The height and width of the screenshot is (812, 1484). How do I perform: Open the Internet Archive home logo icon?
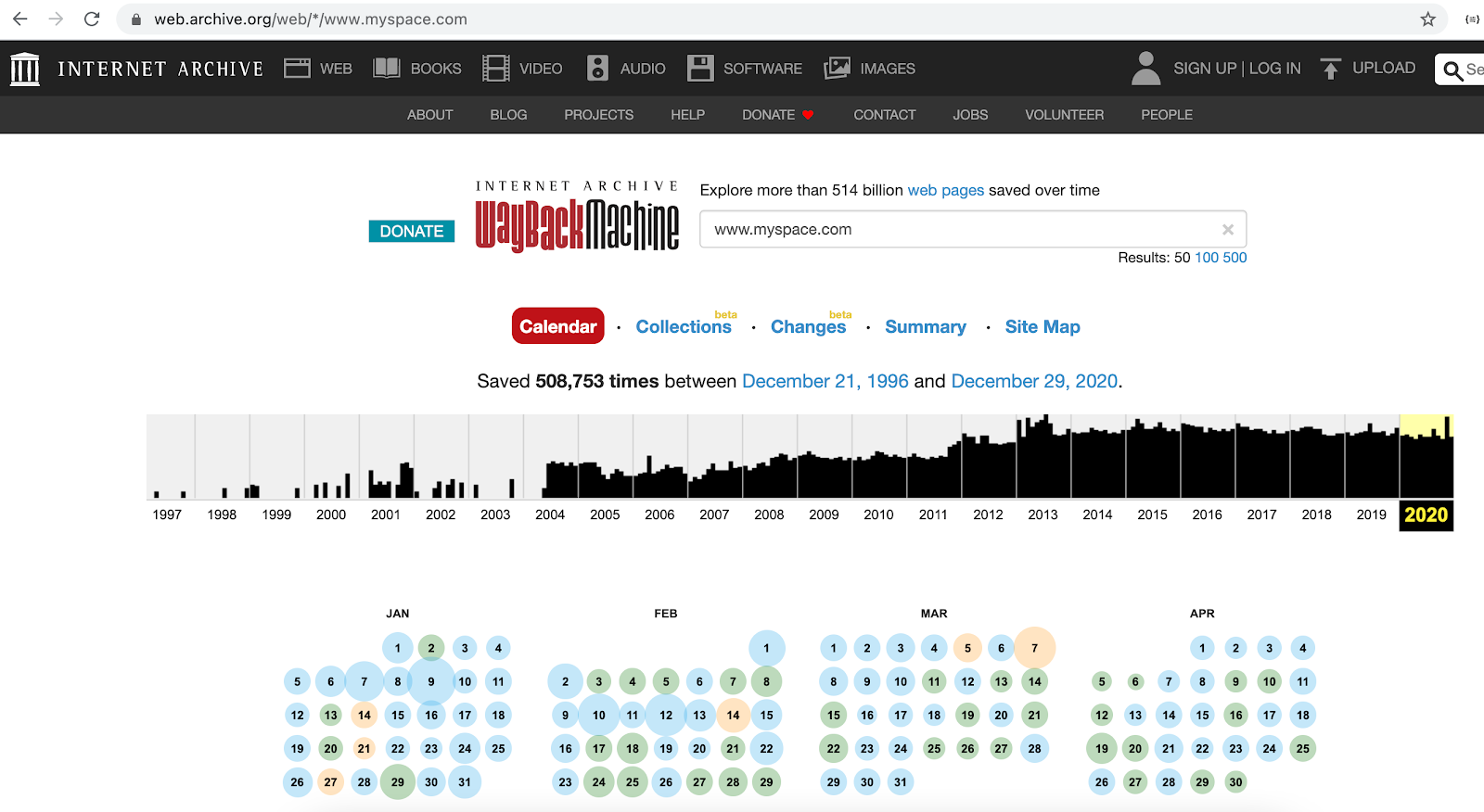pyautogui.click(x=25, y=69)
